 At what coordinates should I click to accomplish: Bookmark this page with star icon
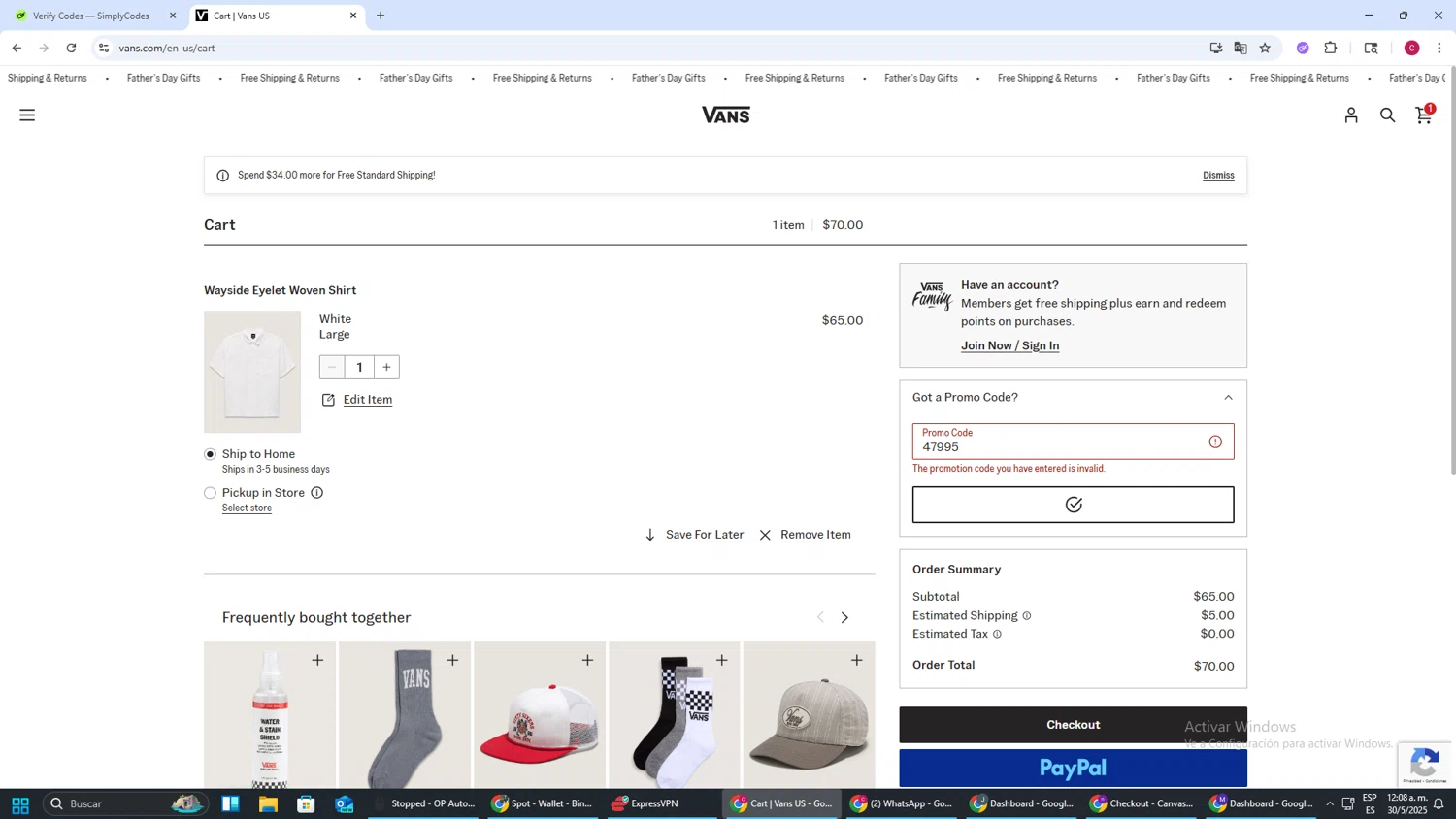tap(1265, 48)
